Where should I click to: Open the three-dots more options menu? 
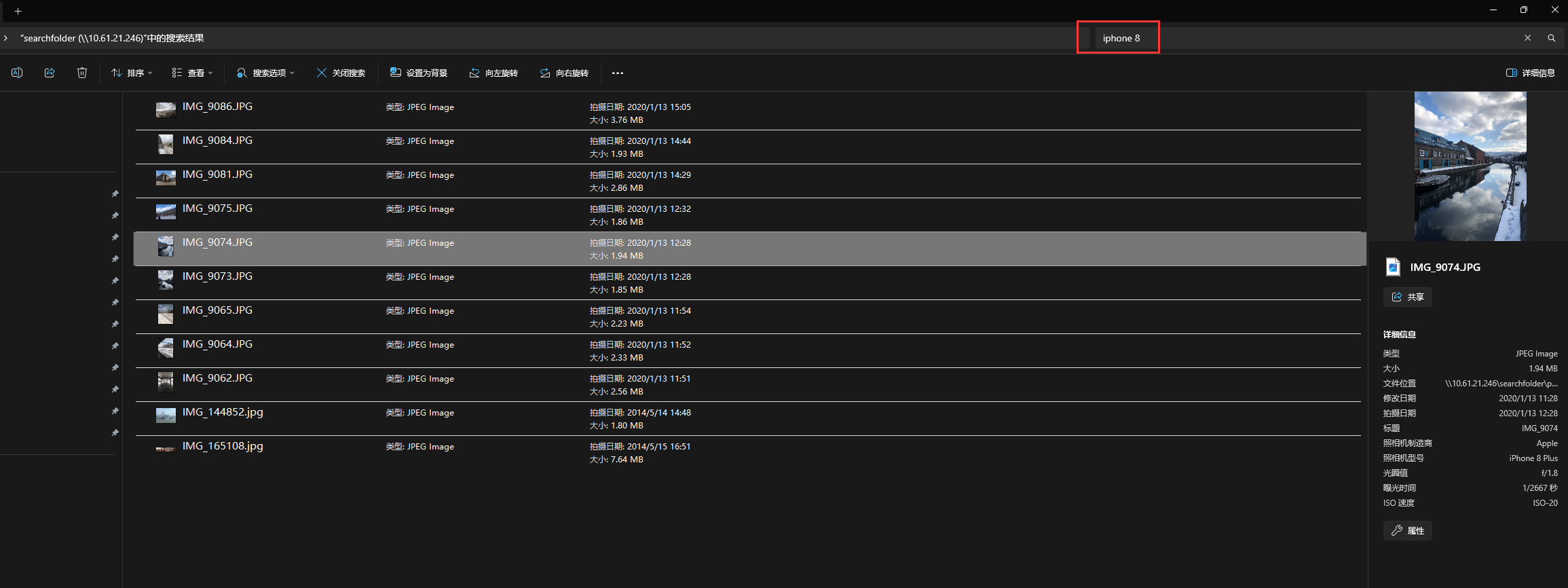click(x=617, y=73)
